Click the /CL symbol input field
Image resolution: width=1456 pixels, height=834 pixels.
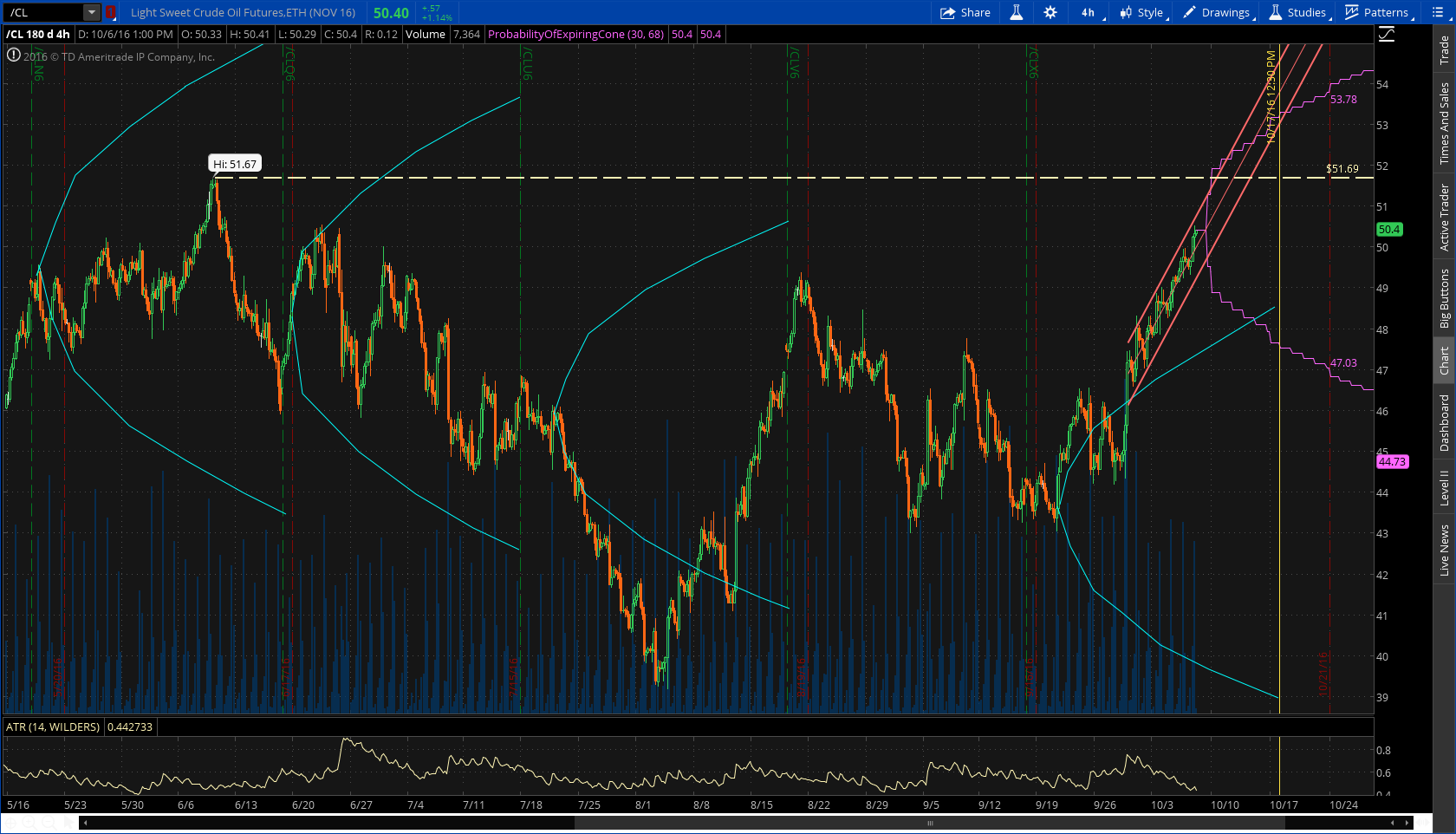point(44,12)
